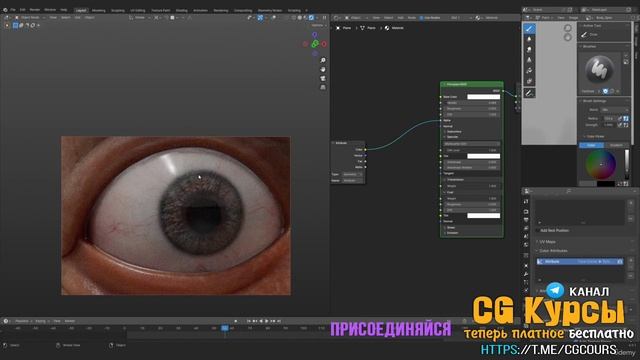Open the Type dropdown on Attribute node

352,174
